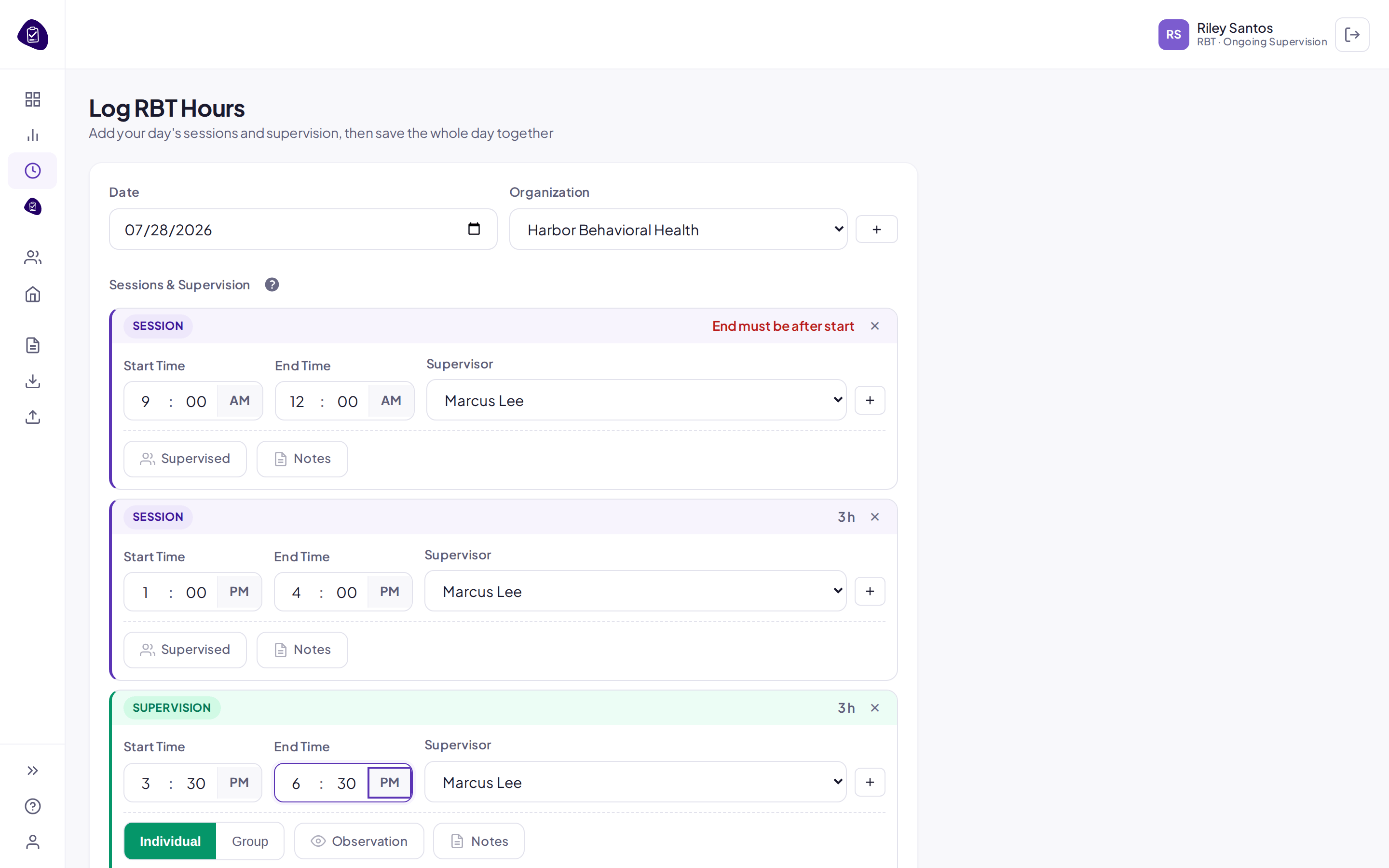Open the bar chart analytics icon

tap(33, 135)
